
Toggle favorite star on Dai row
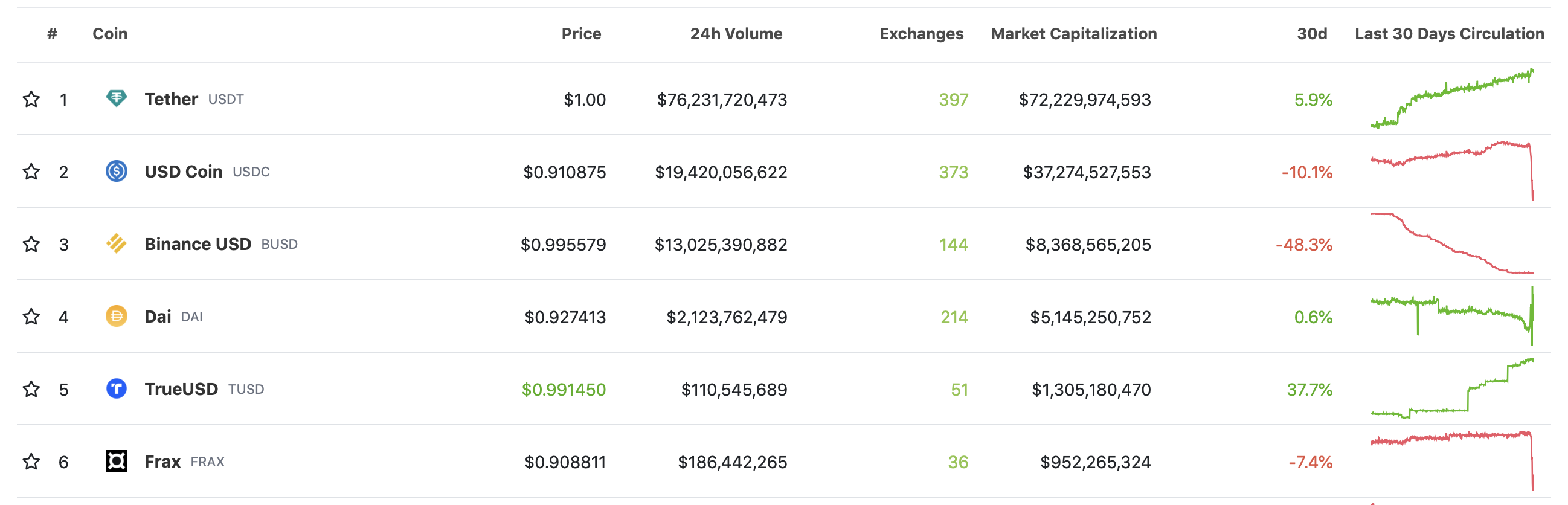31,317
